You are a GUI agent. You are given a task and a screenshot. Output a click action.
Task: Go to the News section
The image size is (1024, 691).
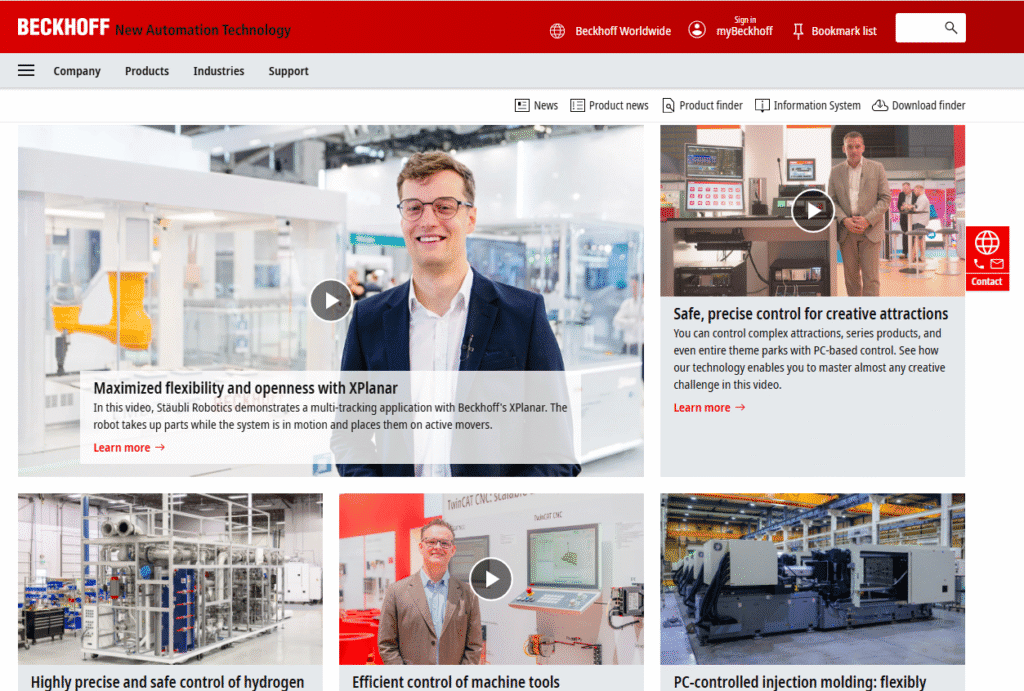click(536, 105)
